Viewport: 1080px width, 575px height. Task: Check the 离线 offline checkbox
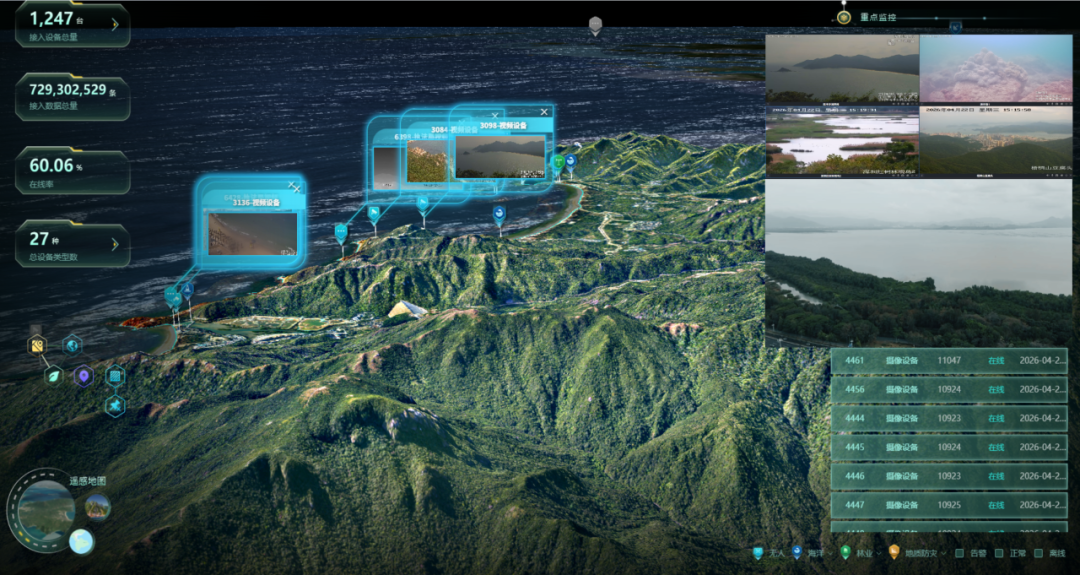click(1038, 553)
